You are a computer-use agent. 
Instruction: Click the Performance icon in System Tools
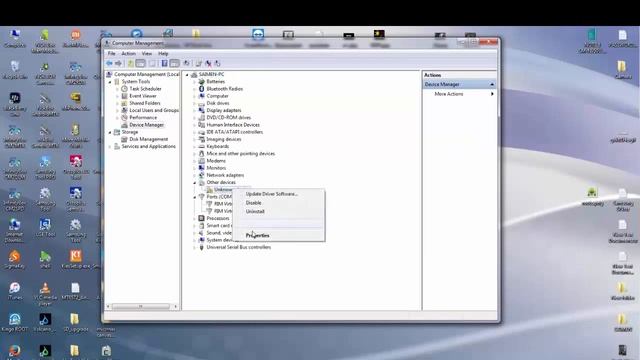(124, 118)
